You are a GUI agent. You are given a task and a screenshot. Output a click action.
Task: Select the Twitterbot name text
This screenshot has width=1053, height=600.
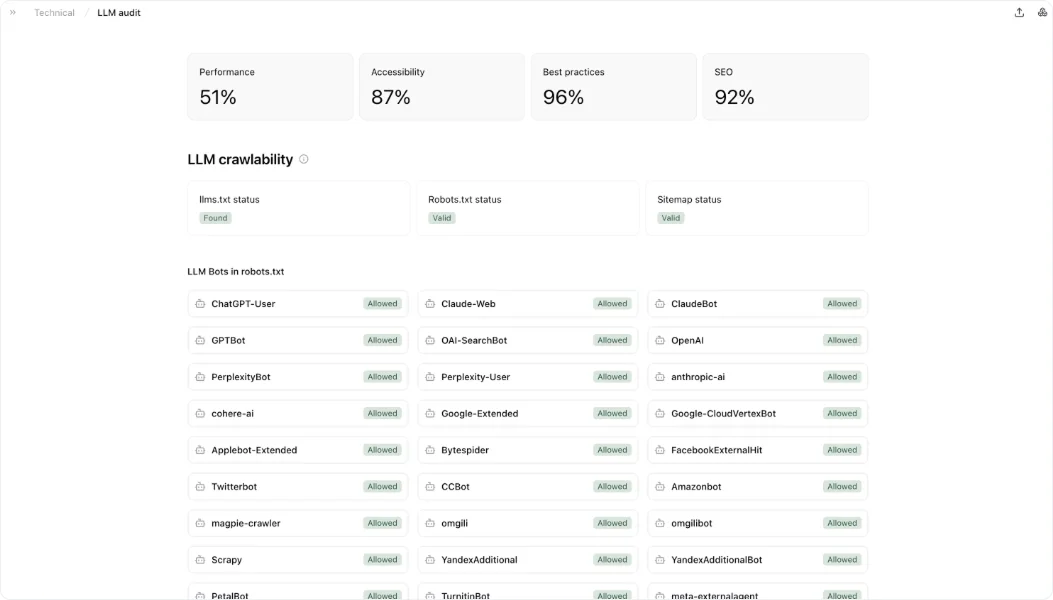(x=234, y=486)
